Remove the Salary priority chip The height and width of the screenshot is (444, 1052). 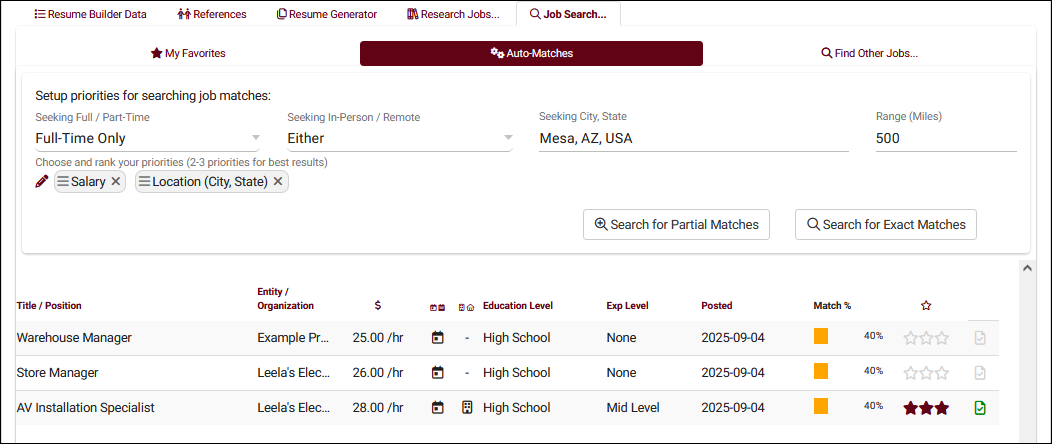point(116,181)
